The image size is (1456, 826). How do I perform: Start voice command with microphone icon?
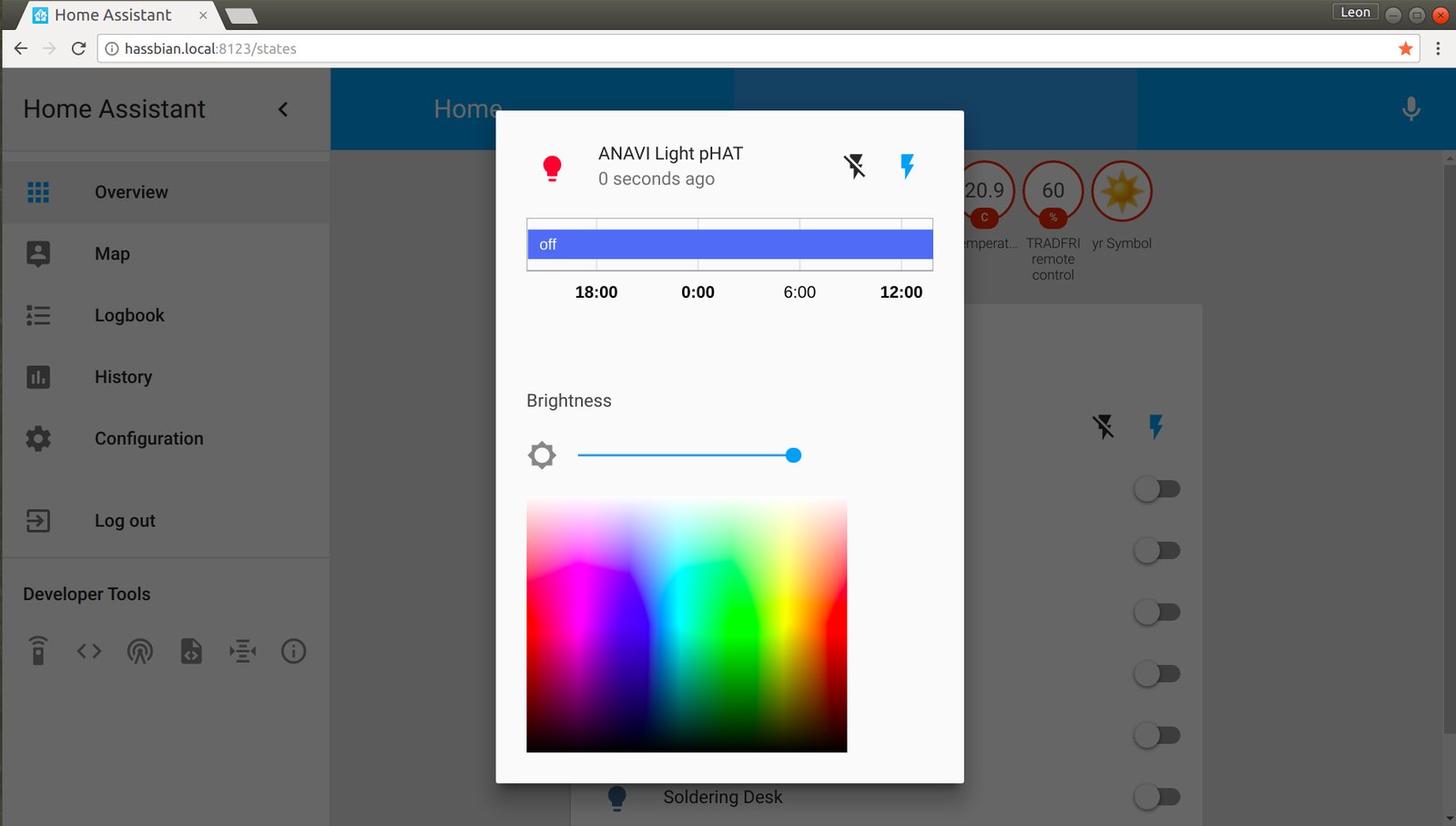(x=1410, y=109)
